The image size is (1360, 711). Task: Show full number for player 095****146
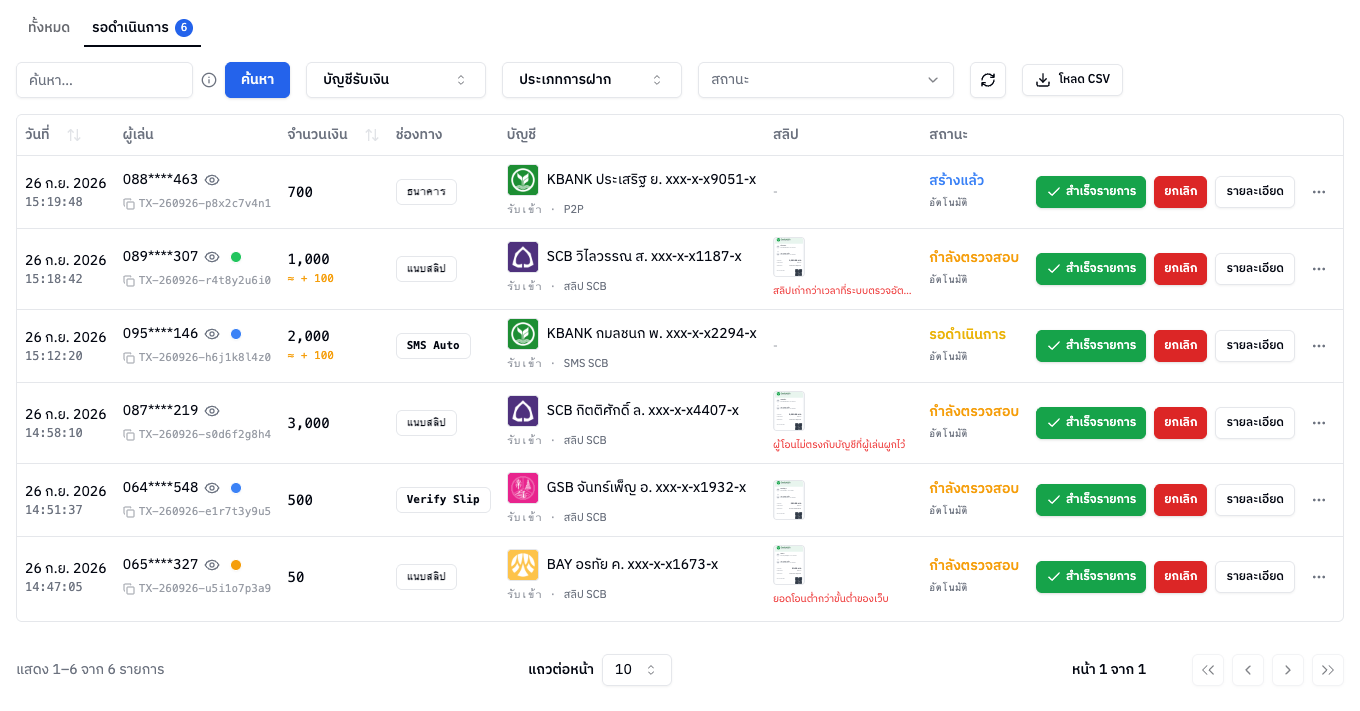(x=212, y=334)
